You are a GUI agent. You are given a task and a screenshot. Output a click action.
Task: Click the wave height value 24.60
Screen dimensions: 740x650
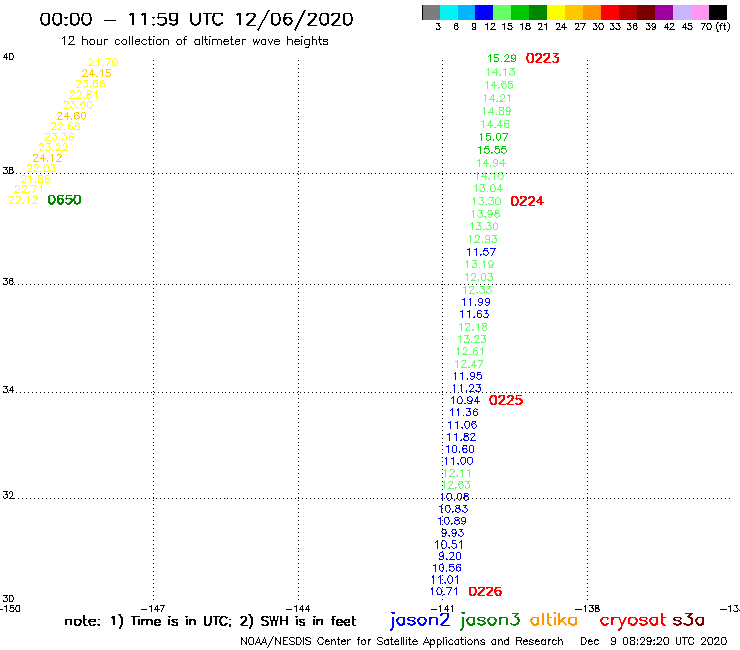pyautogui.click(x=72, y=116)
